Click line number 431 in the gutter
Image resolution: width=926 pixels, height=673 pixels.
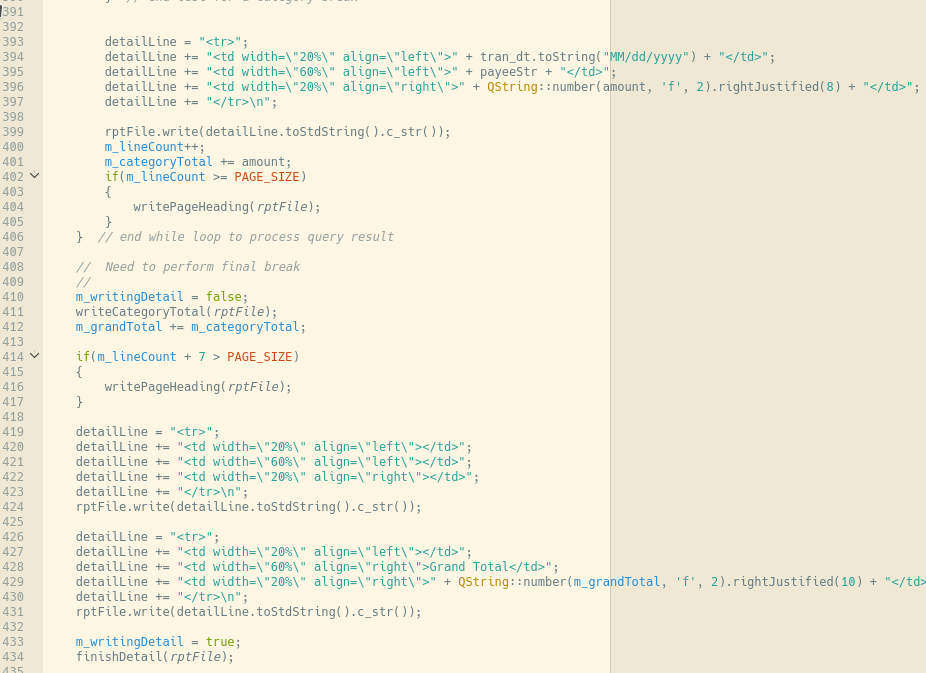point(13,612)
